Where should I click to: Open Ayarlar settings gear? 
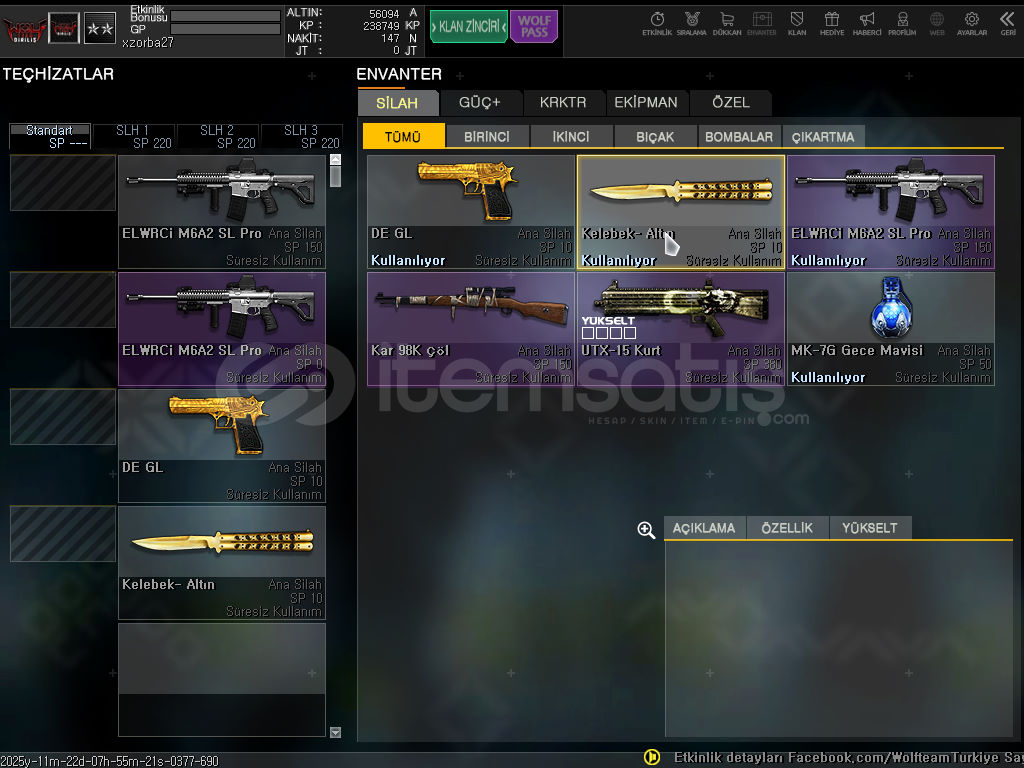(x=971, y=23)
